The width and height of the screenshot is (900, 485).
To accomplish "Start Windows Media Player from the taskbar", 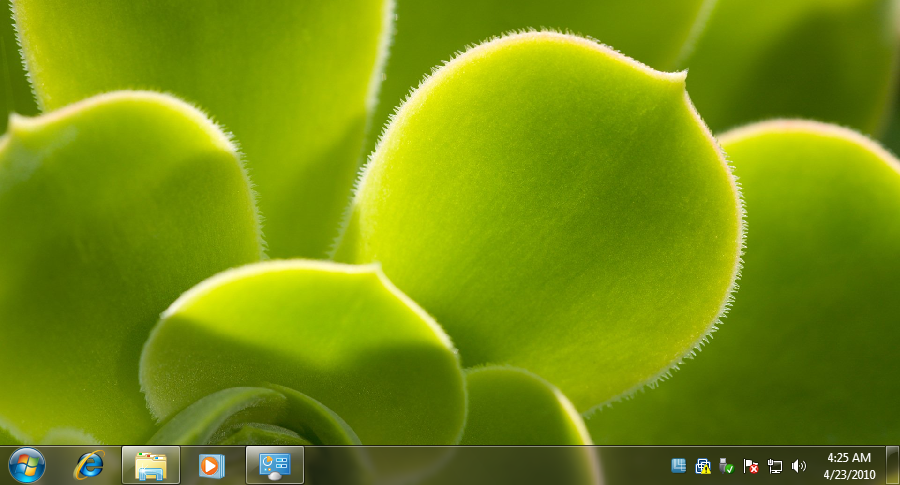I will click(x=212, y=465).
